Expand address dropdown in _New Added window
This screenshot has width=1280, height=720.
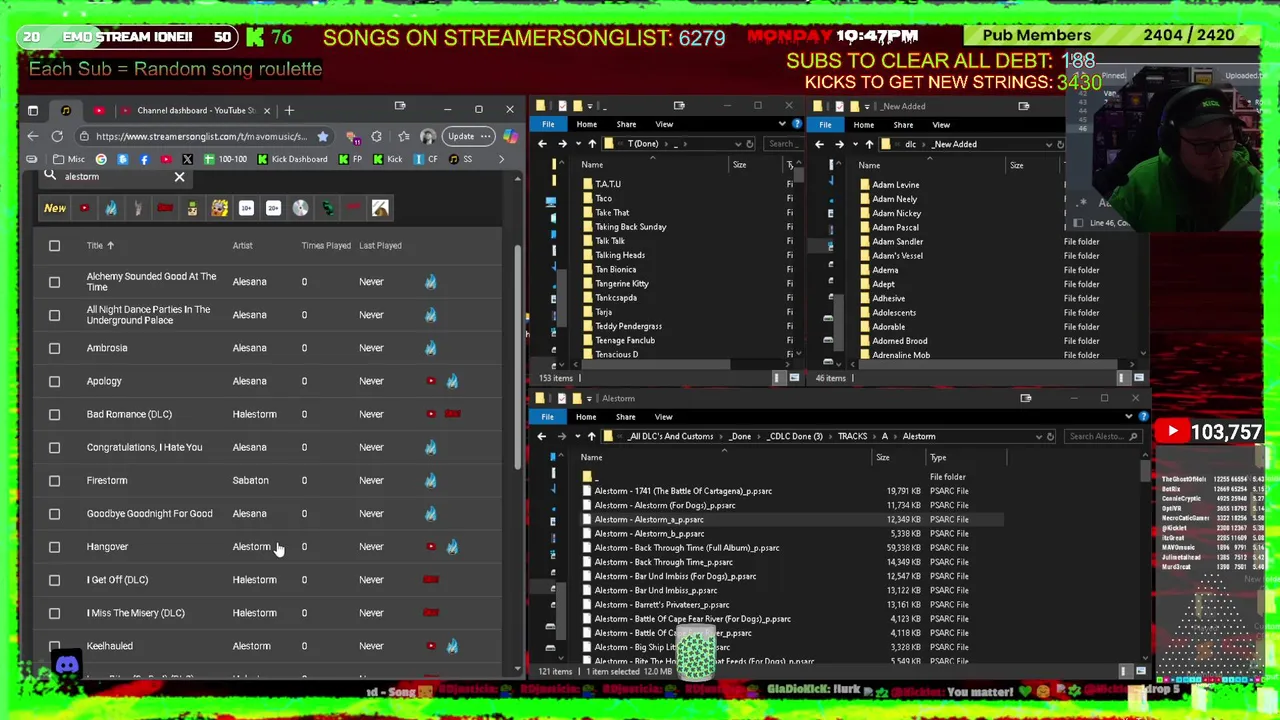click(x=1048, y=144)
